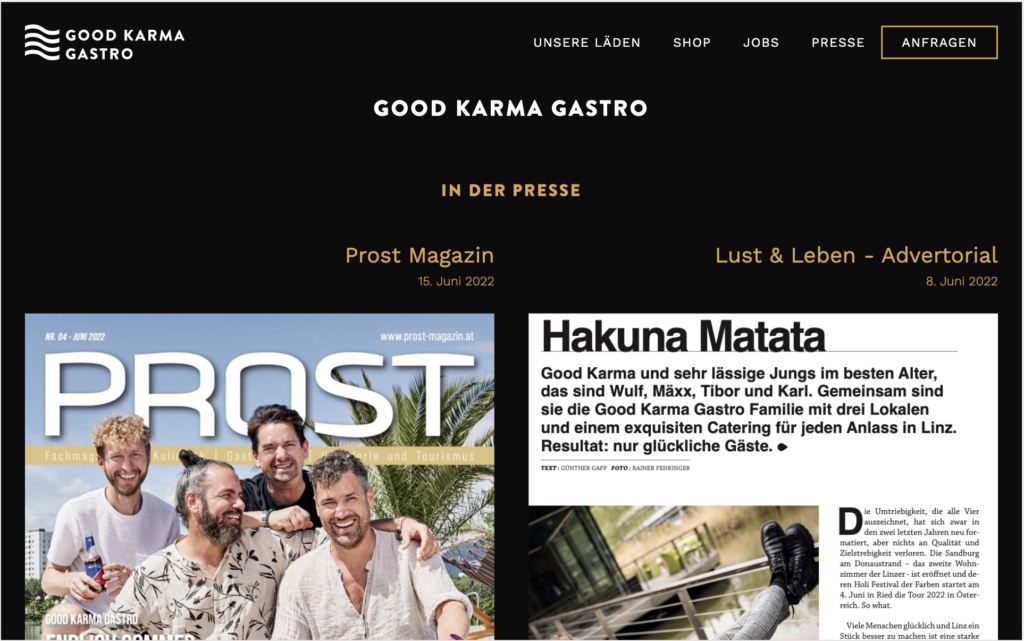
Task: Open the Lust & Leben - Advertorial title
Action: pos(856,255)
